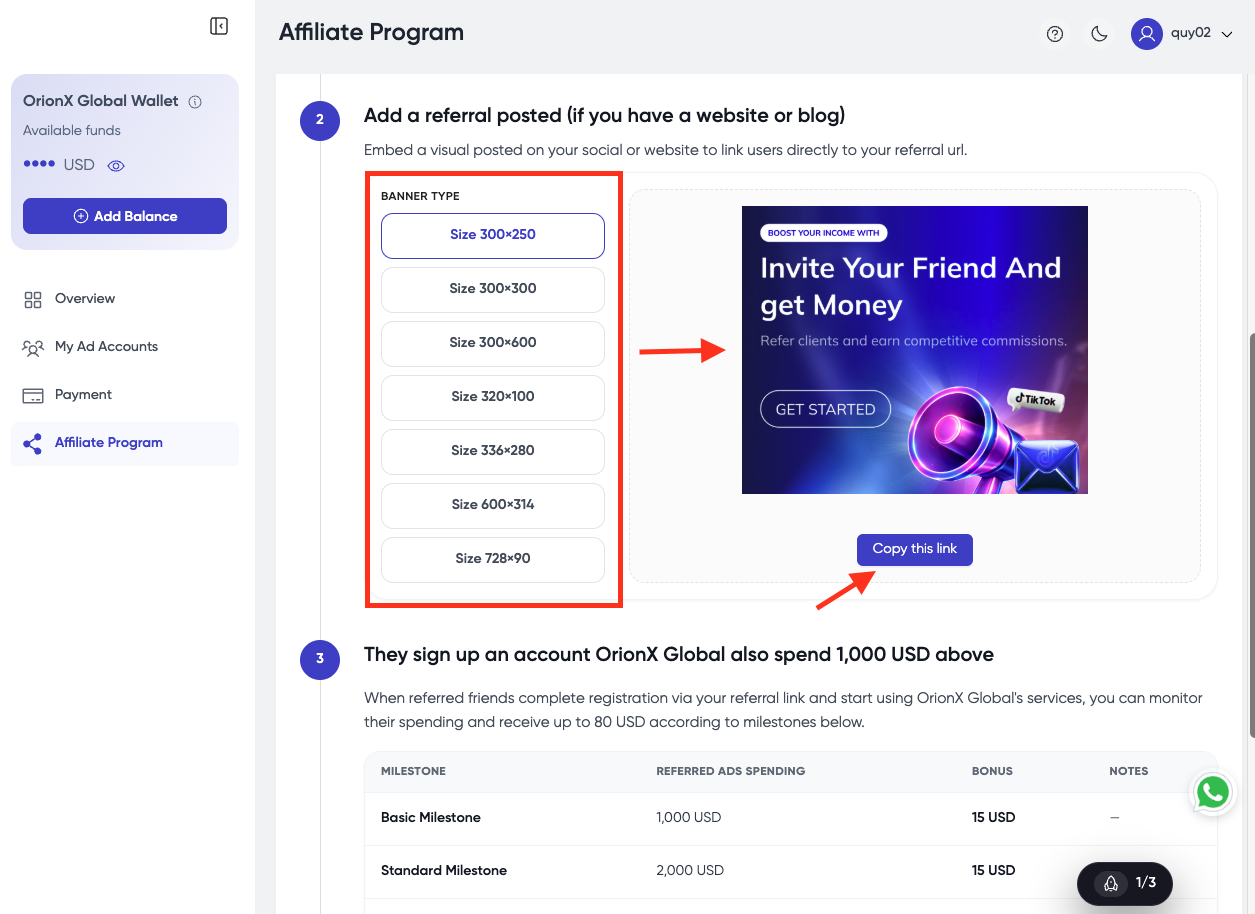Click the Basic Milestone row label
Screen dimensions: 1255x914
[x=431, y=818]
